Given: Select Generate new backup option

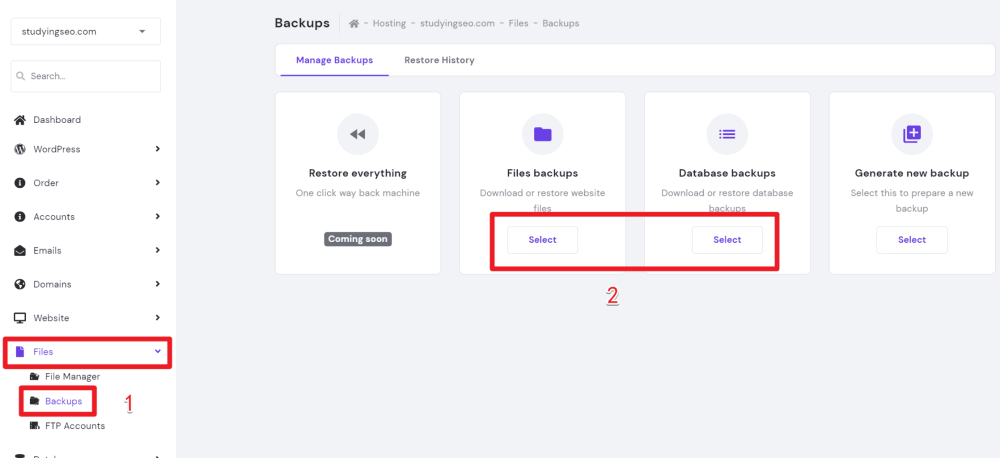Looking at the screenshot, I should pyautogui.click(x=912, y=240).
